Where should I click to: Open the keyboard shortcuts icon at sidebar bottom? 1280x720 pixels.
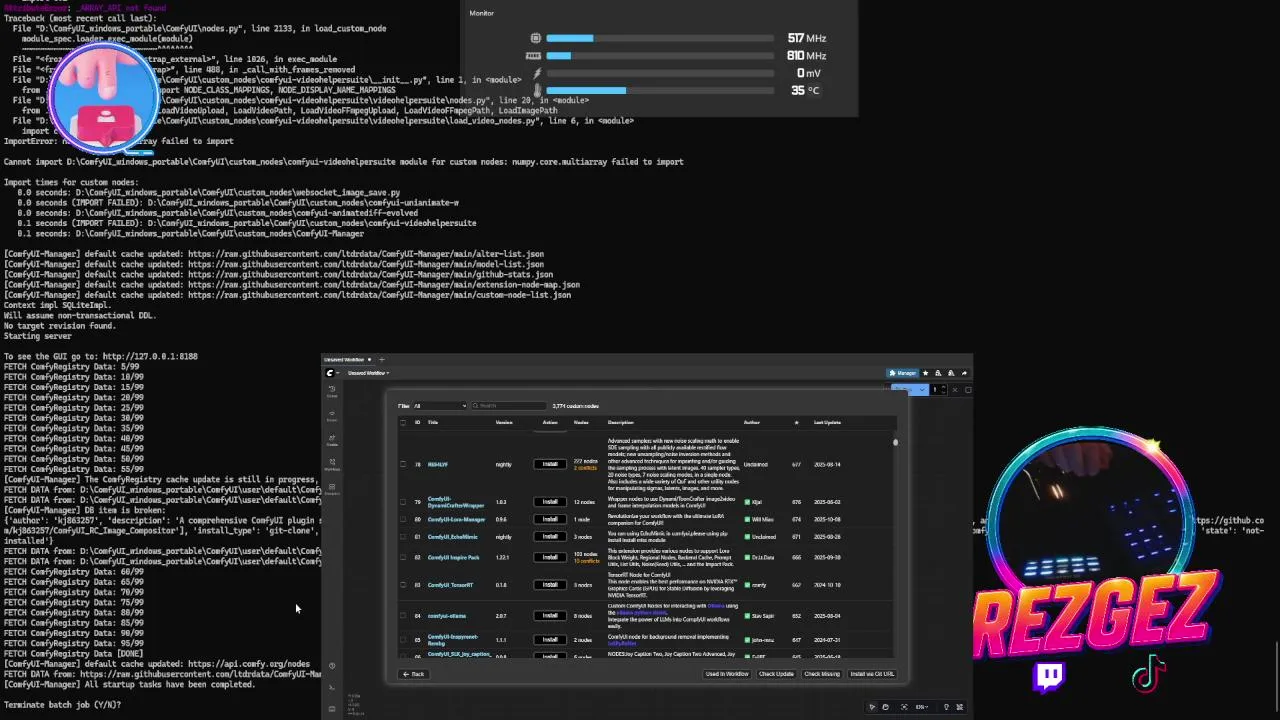point(332,708)
